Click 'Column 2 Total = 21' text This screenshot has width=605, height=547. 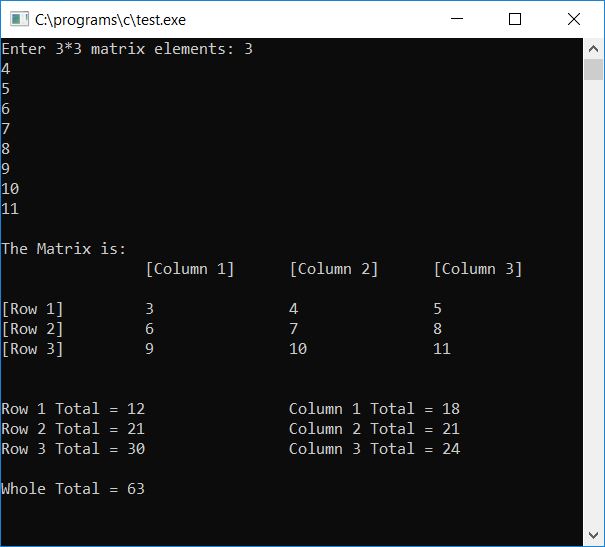click(374, 429)
